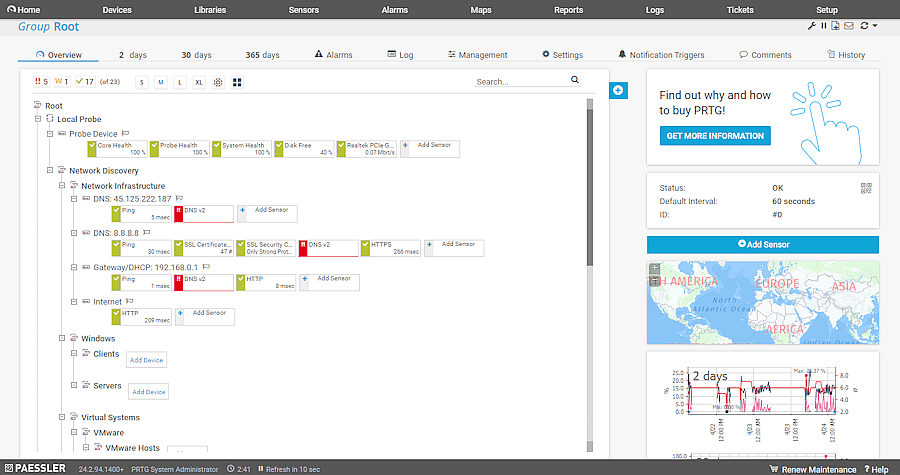Click the DNS 45.125.222.187 flag icon
Screen dimensions: 900x475
179,198
